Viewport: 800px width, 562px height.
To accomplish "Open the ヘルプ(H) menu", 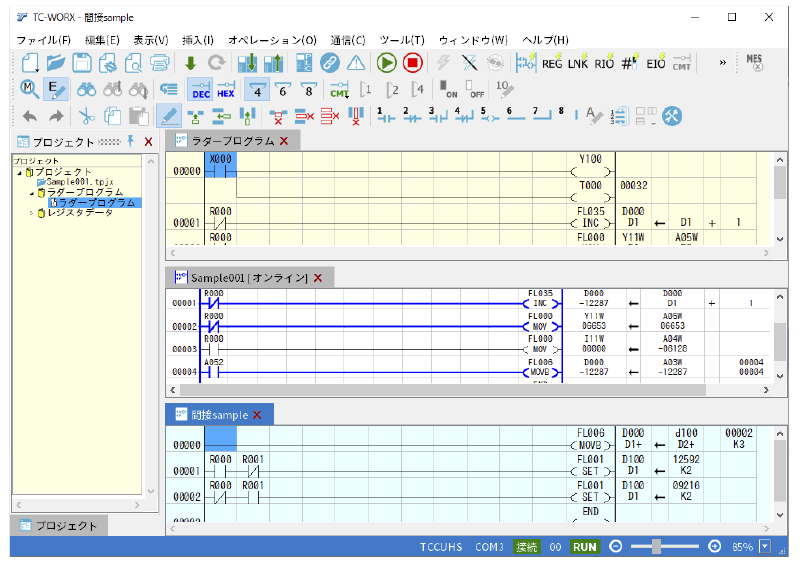I will coord(545,40).
